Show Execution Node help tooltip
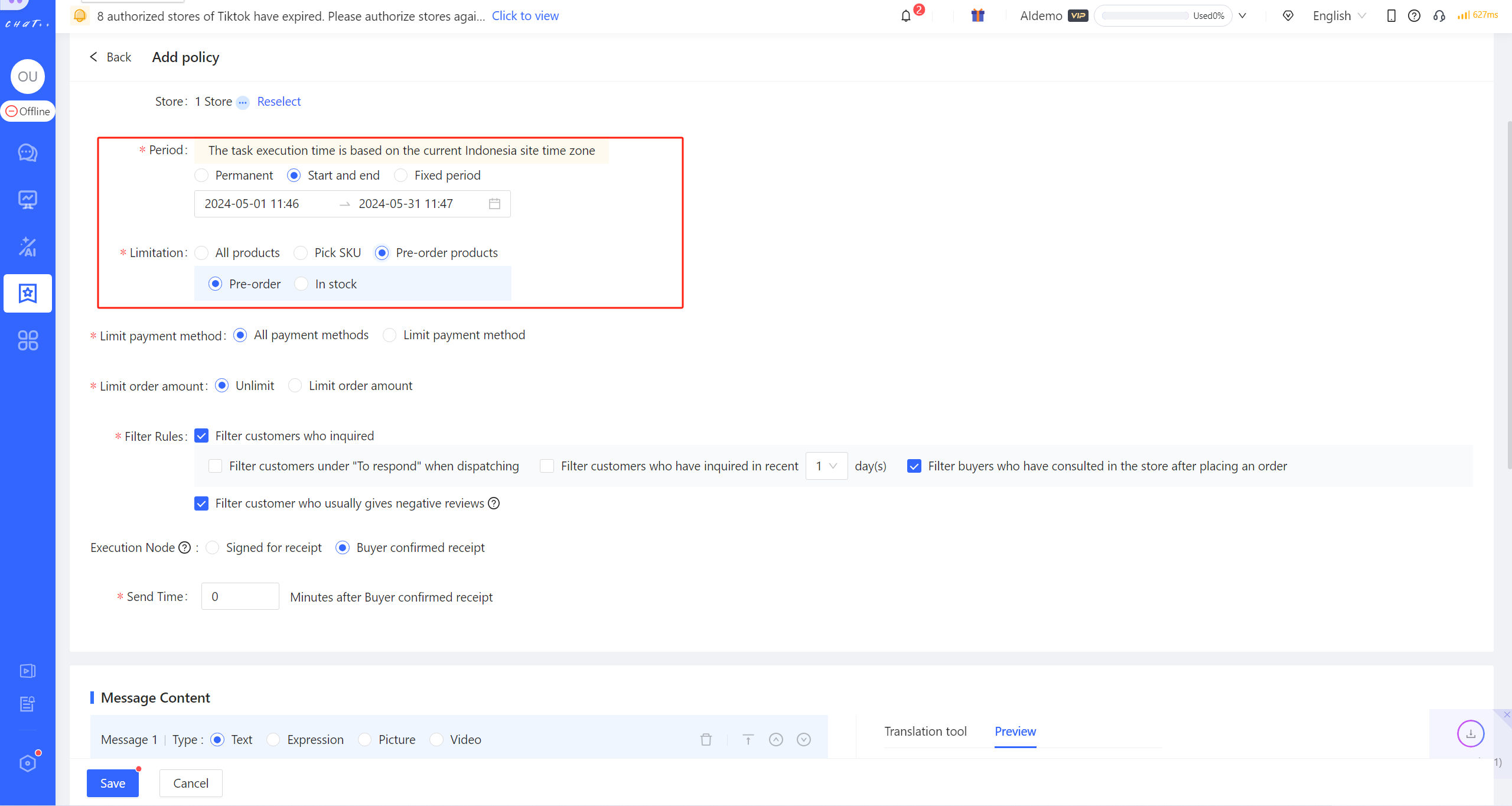 tap(185, 548)
